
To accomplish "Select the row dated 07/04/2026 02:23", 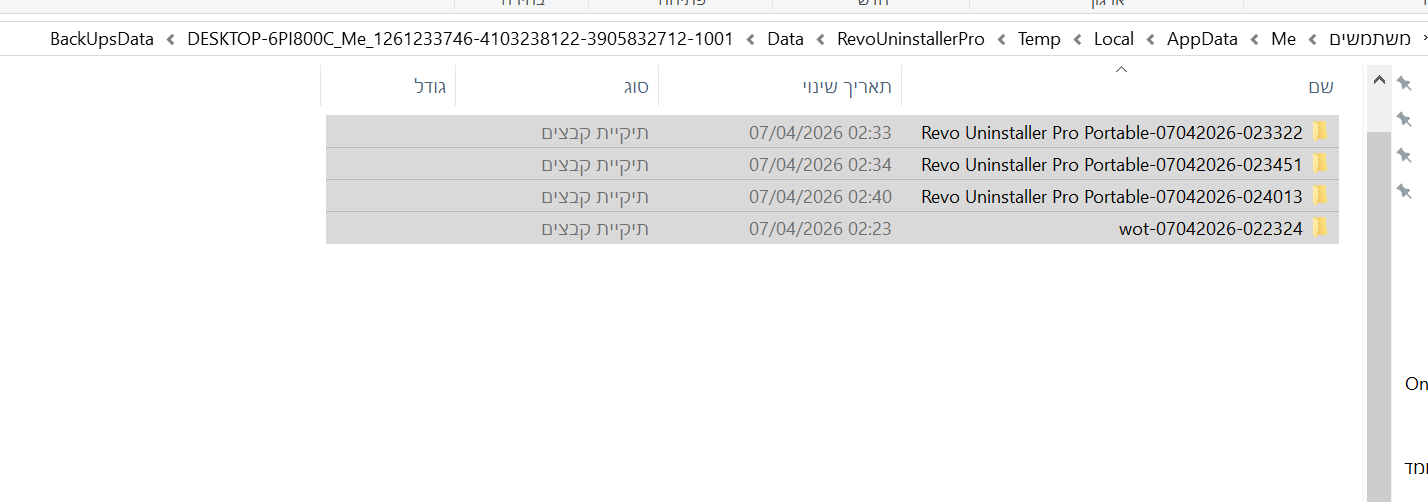I will [820, 228].
